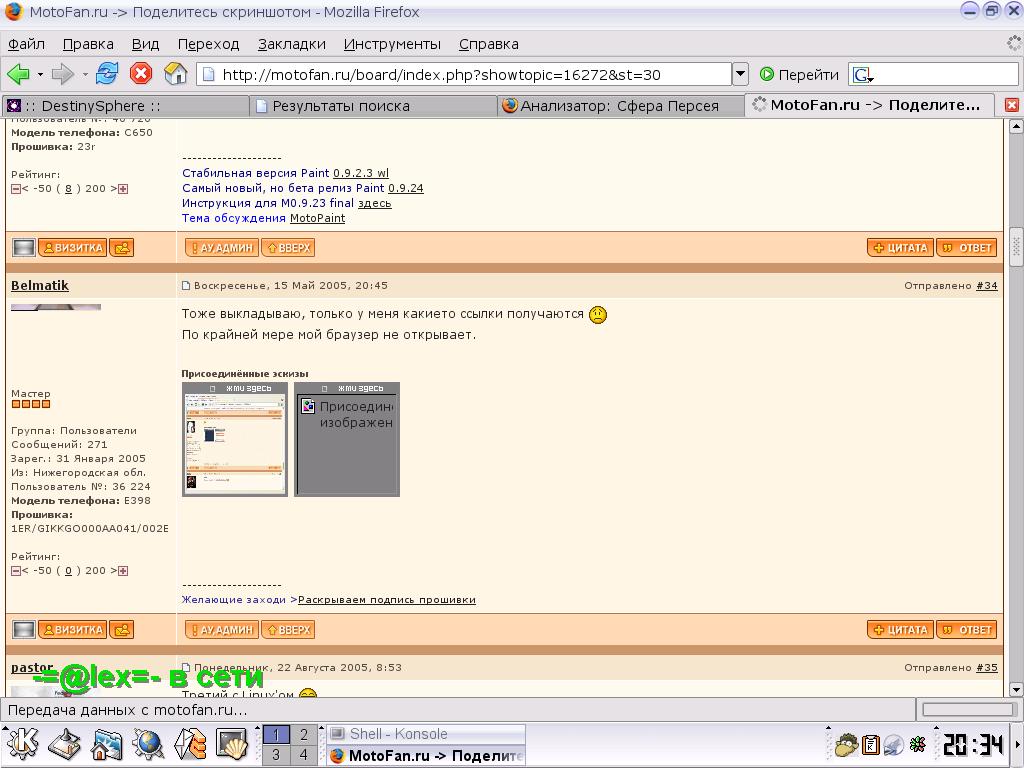Screen dimensions: 1024x768
Task: Open the Файл menu
Action: (26, 44)
